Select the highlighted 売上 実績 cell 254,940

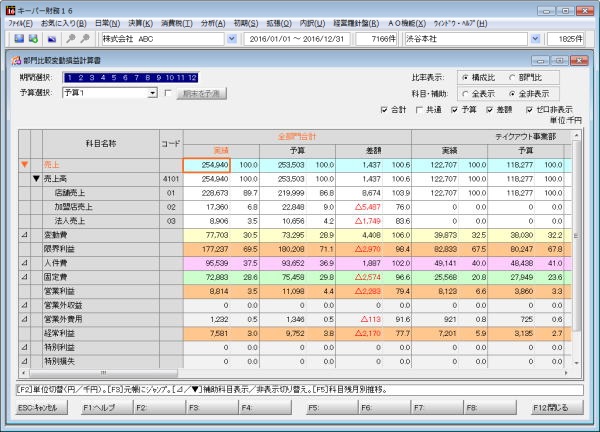tap(207, 165)
